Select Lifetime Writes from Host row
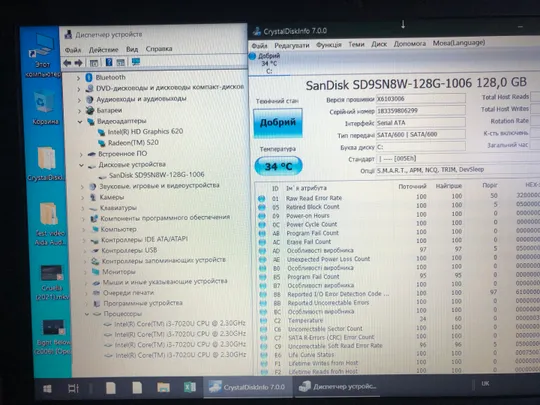 coord(398,363)
